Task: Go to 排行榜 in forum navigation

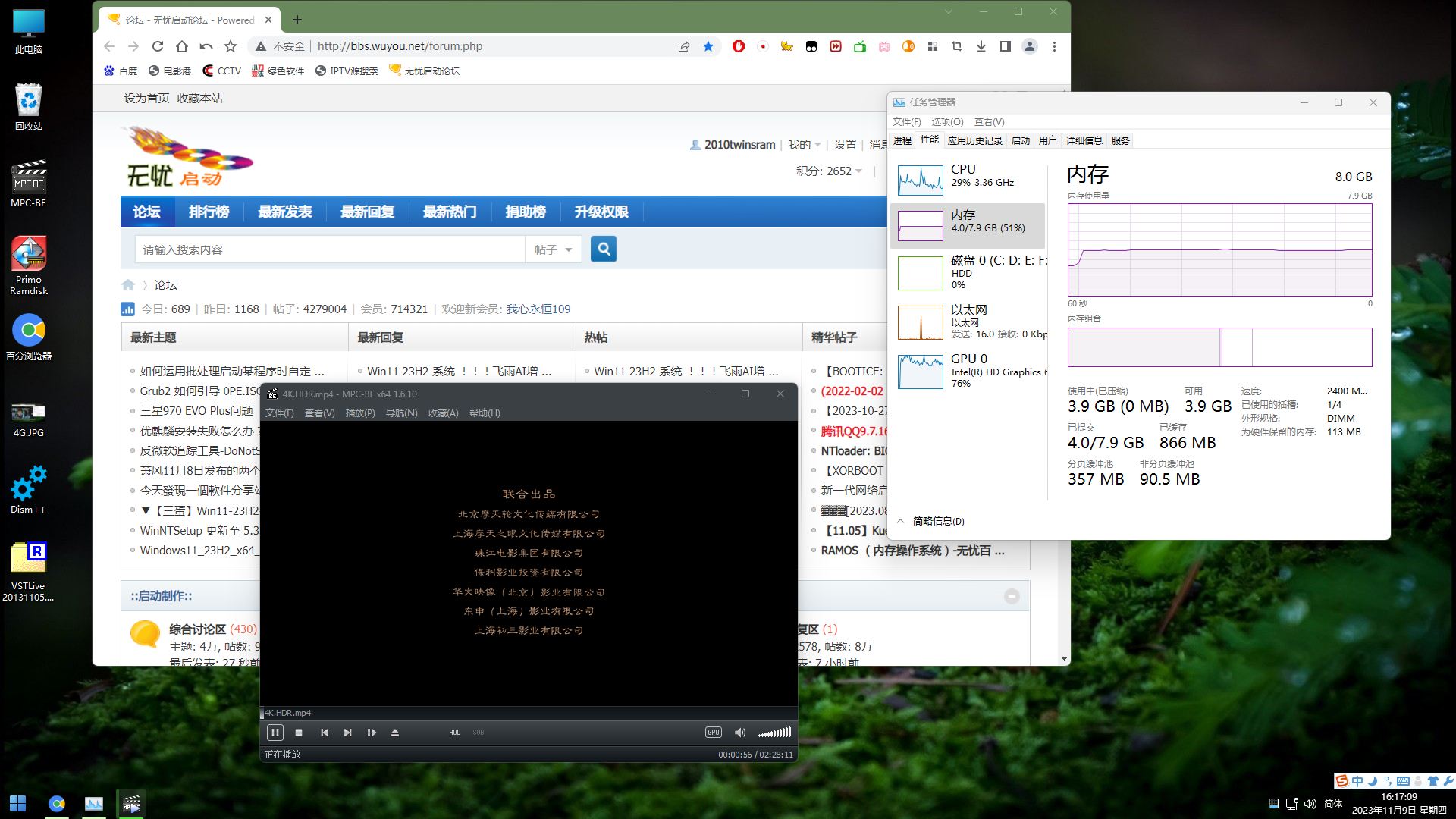Action: tap(209, 212)
